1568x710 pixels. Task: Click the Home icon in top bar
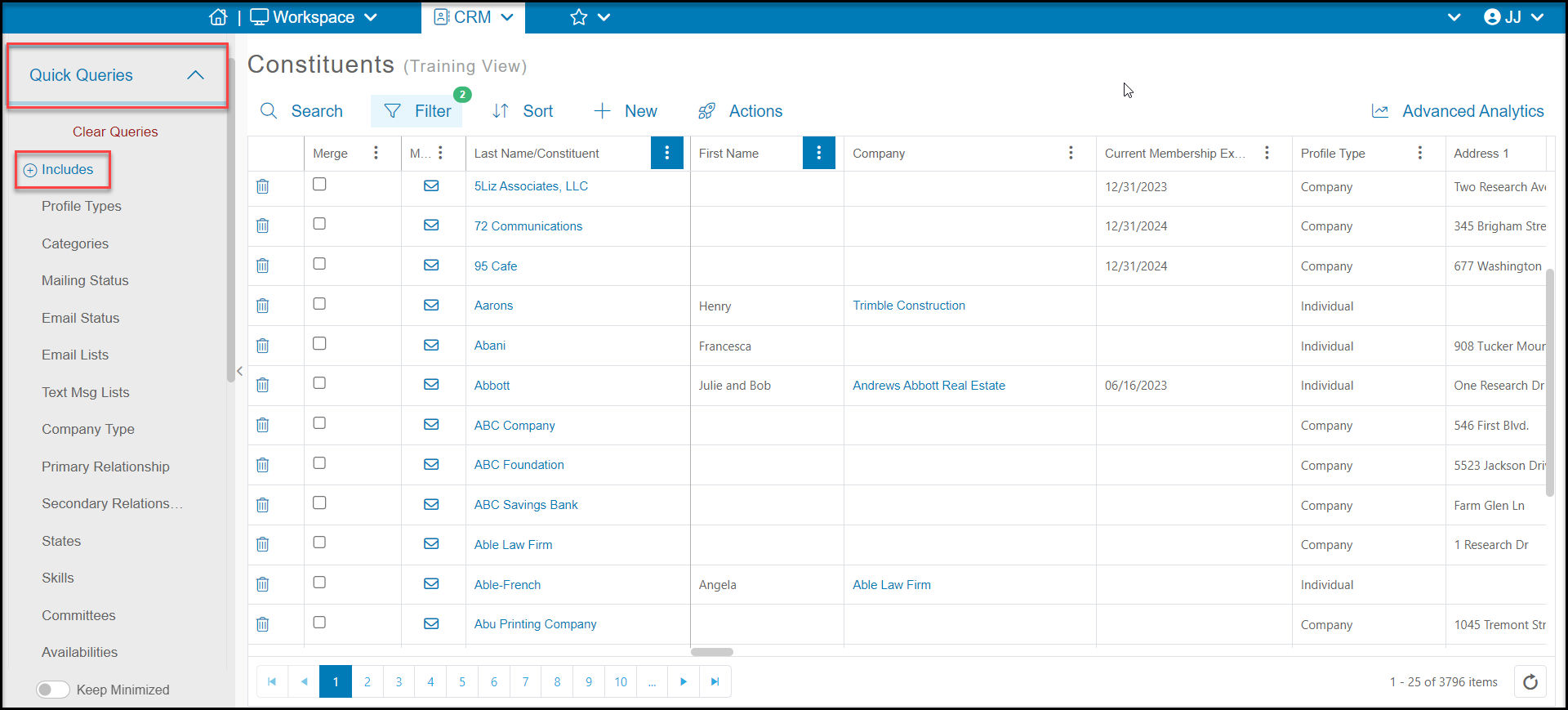pos(218,17)
